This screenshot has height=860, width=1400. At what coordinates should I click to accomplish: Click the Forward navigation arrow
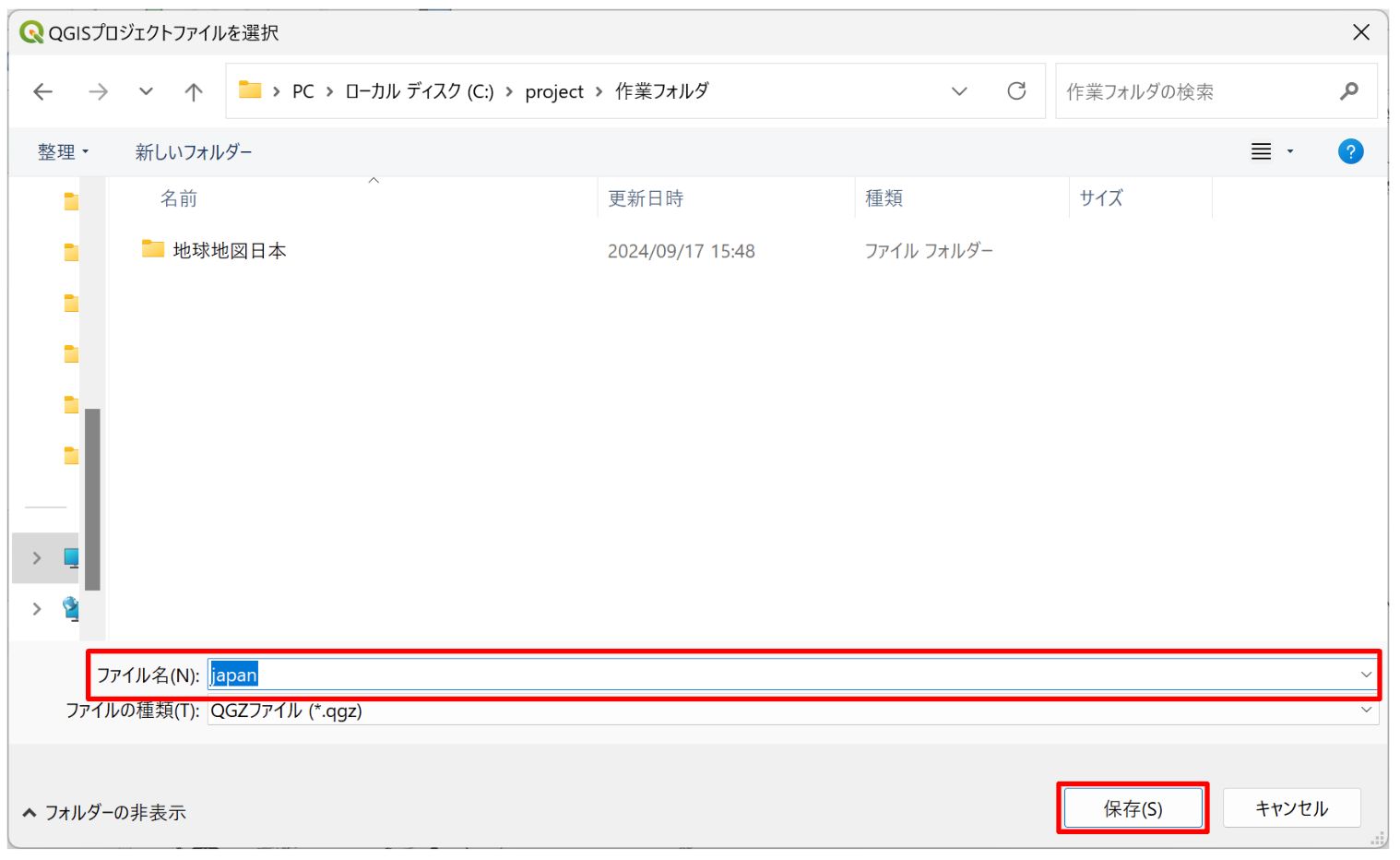pos(98,91)
